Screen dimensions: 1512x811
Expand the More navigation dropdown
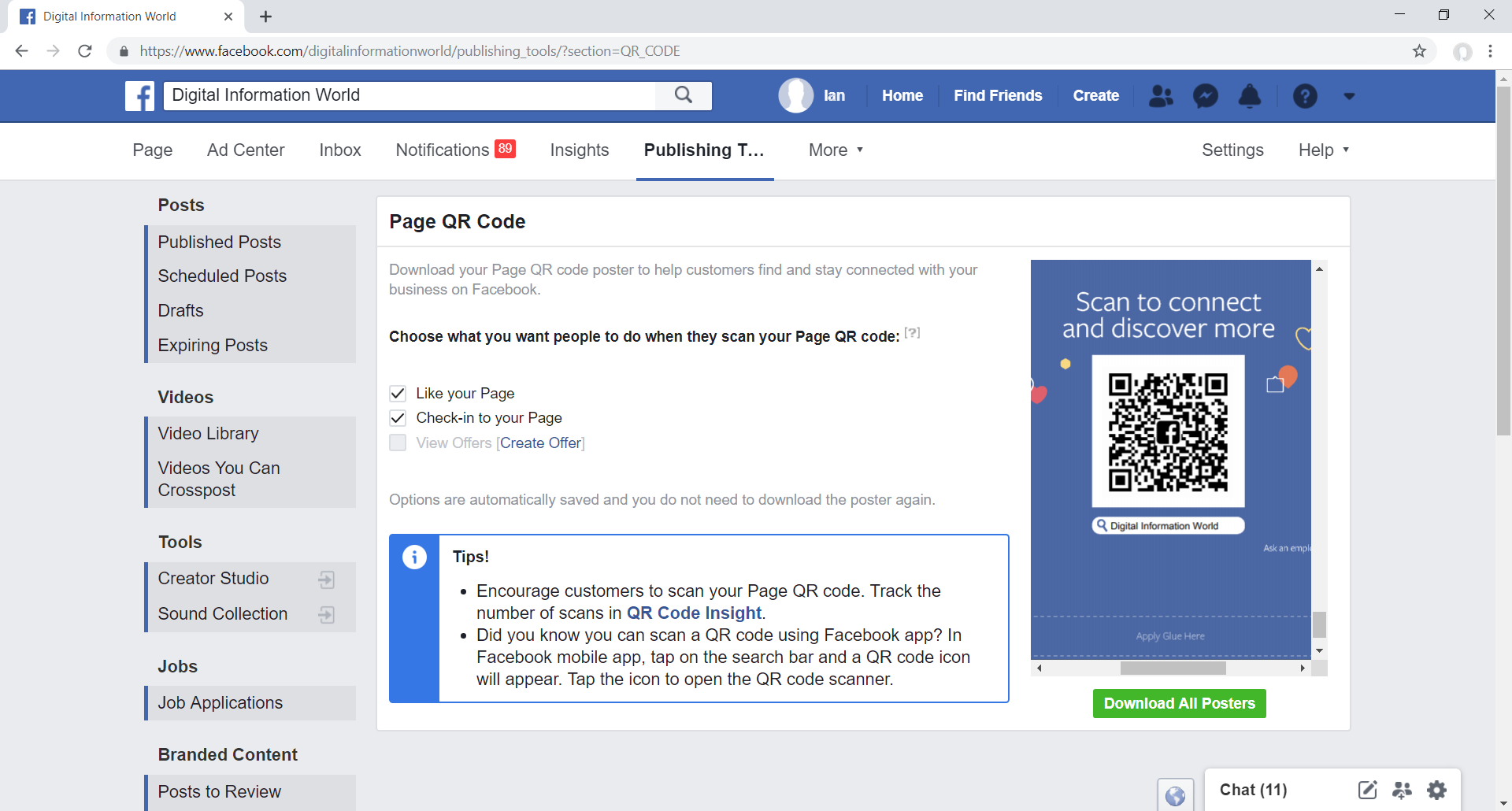(835, 150)
